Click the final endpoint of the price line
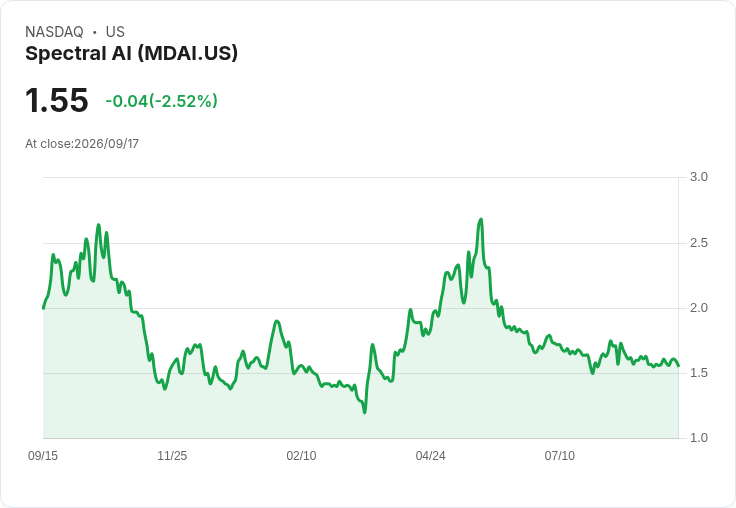 (x=678, y=366)
